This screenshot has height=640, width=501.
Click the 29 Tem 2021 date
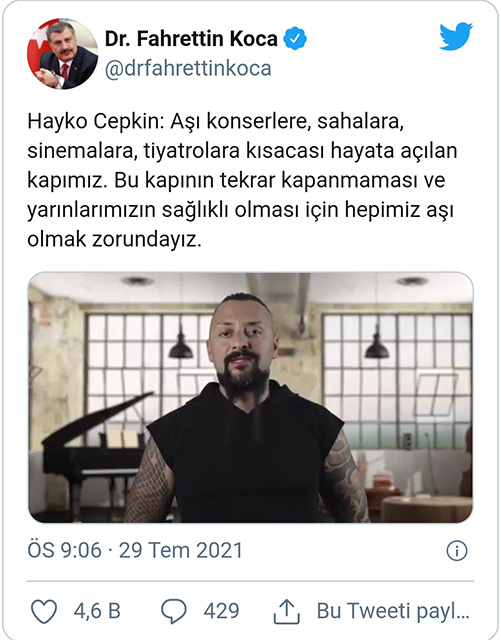(x=181, y=550)
